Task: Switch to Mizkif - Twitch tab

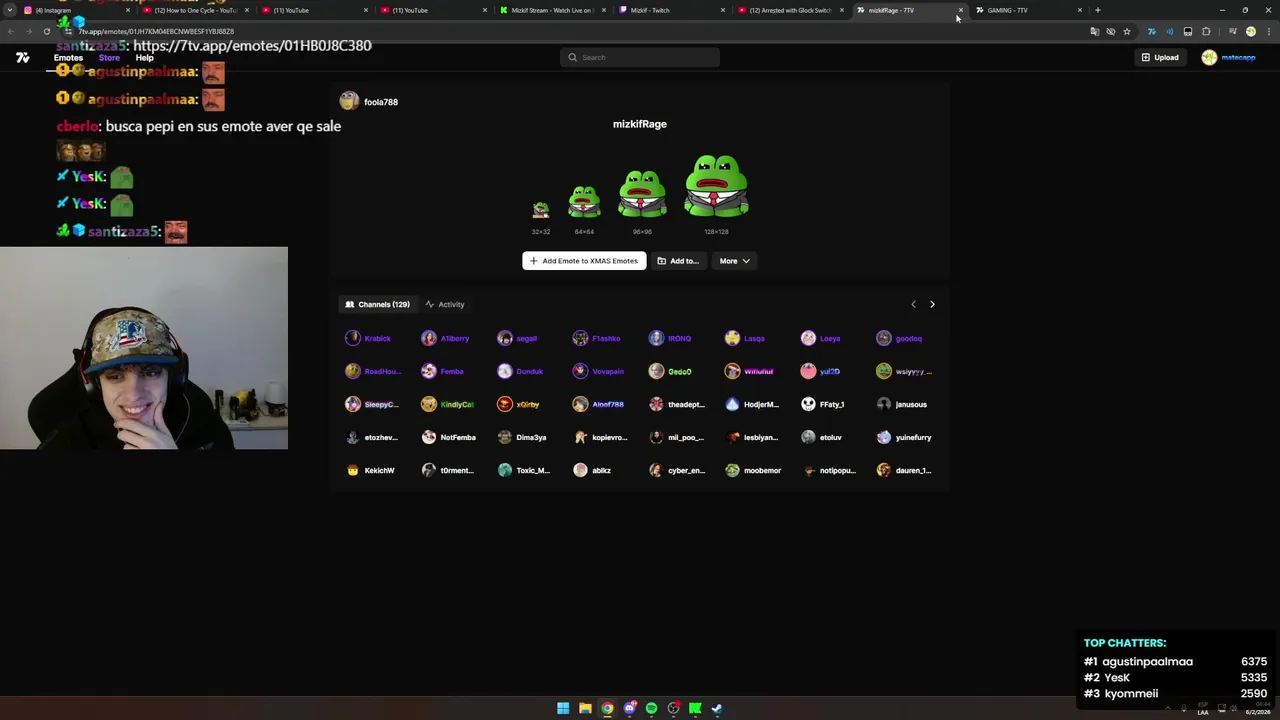Action: point(669,10)
